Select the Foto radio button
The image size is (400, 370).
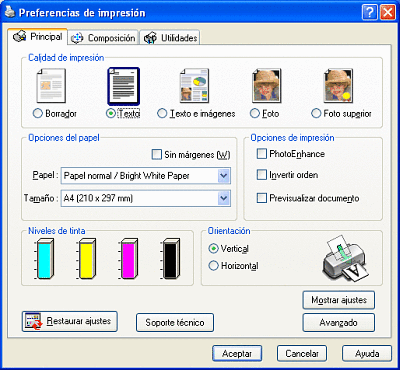[255, 114]
